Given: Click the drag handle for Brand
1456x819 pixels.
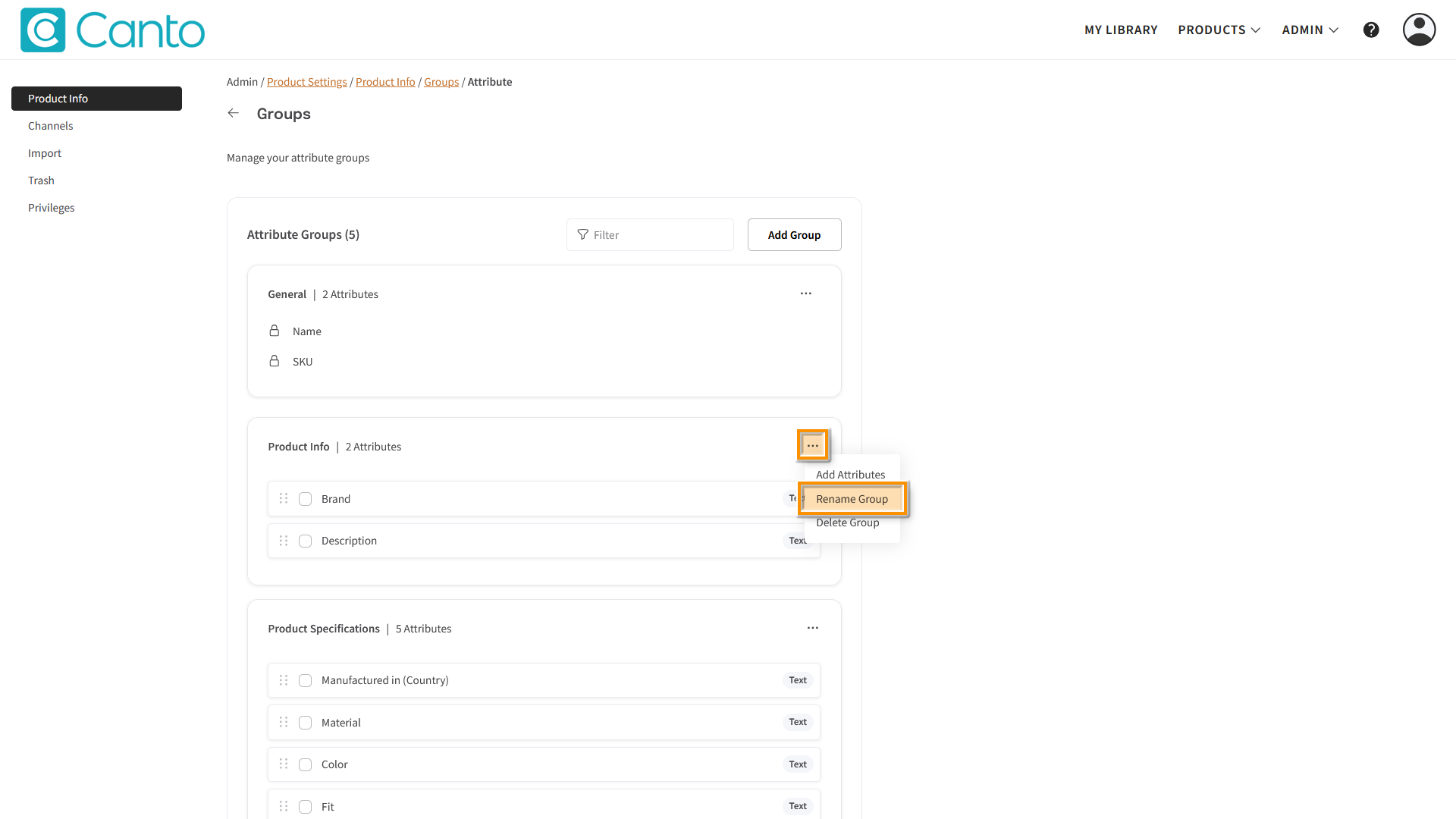Looking at the screenshot, I should point(284,498).
